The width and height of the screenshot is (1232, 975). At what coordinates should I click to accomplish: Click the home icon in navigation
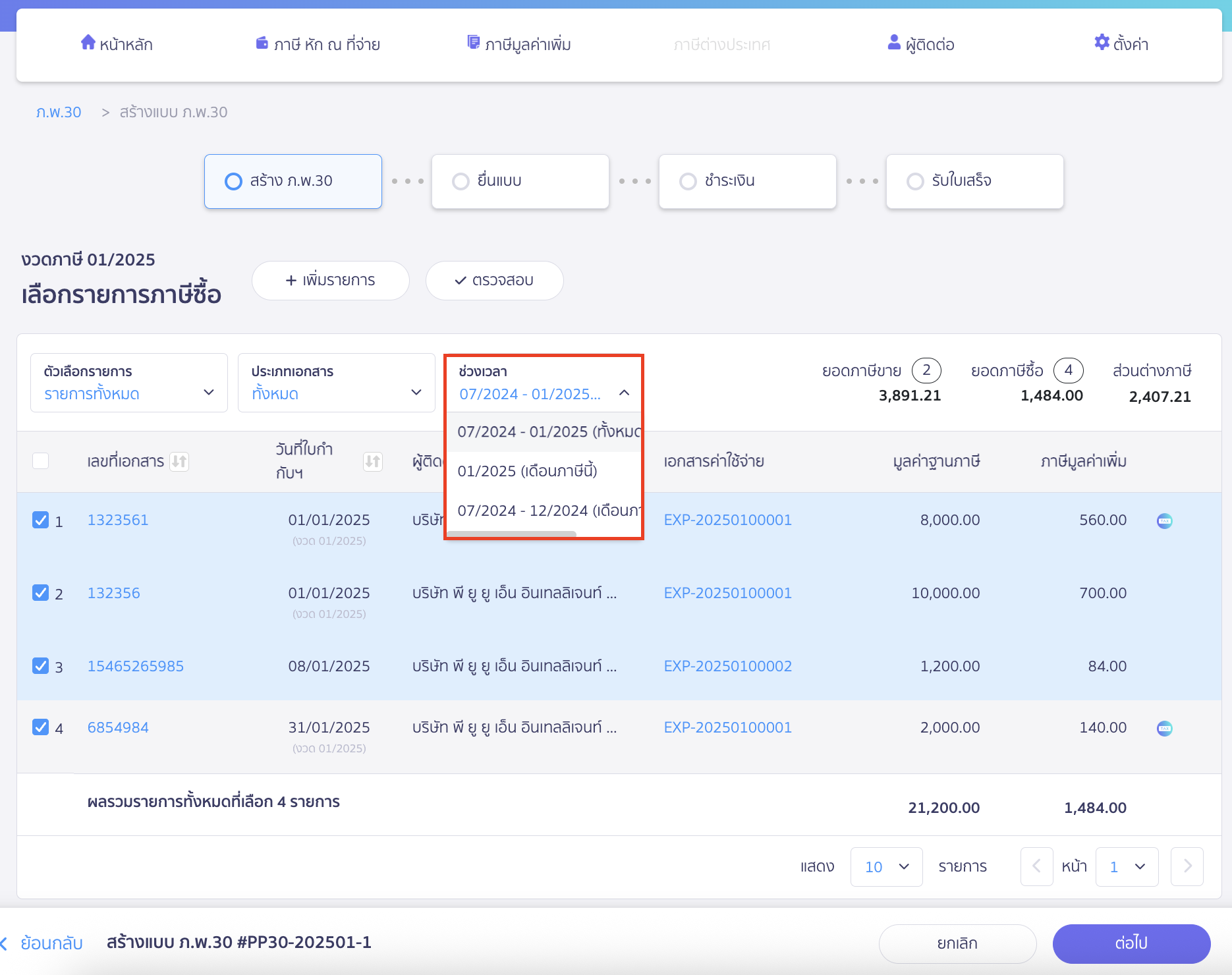pyautogui.click(x=88, y=43)
